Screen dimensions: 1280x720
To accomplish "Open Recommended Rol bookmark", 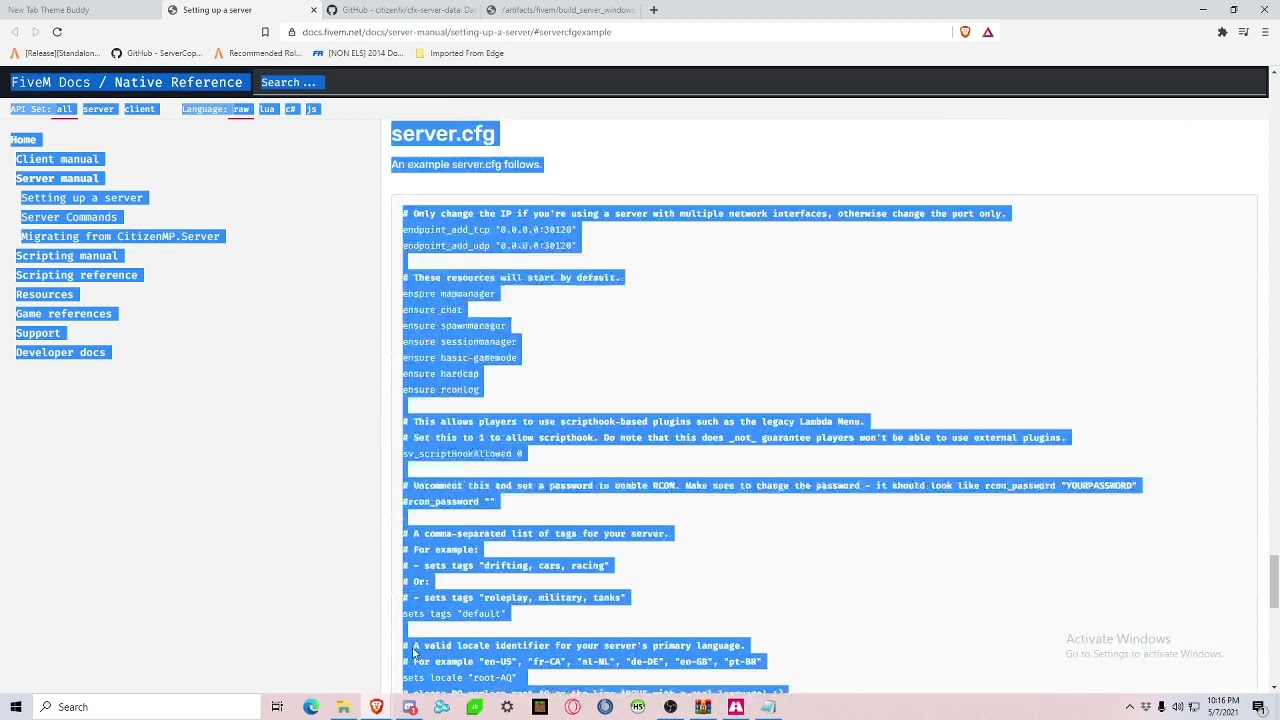I will coord(258,53).
